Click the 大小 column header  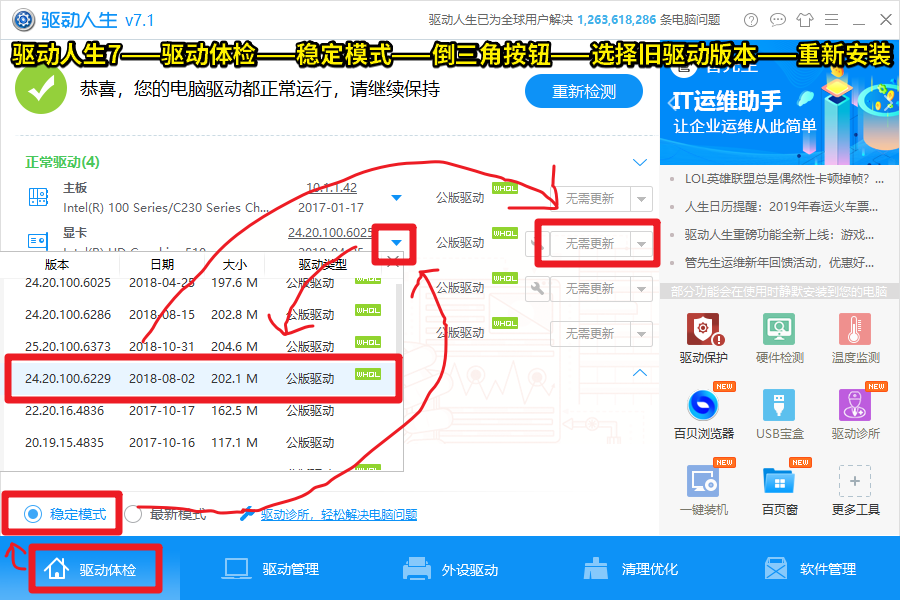[x=234, y=264]
